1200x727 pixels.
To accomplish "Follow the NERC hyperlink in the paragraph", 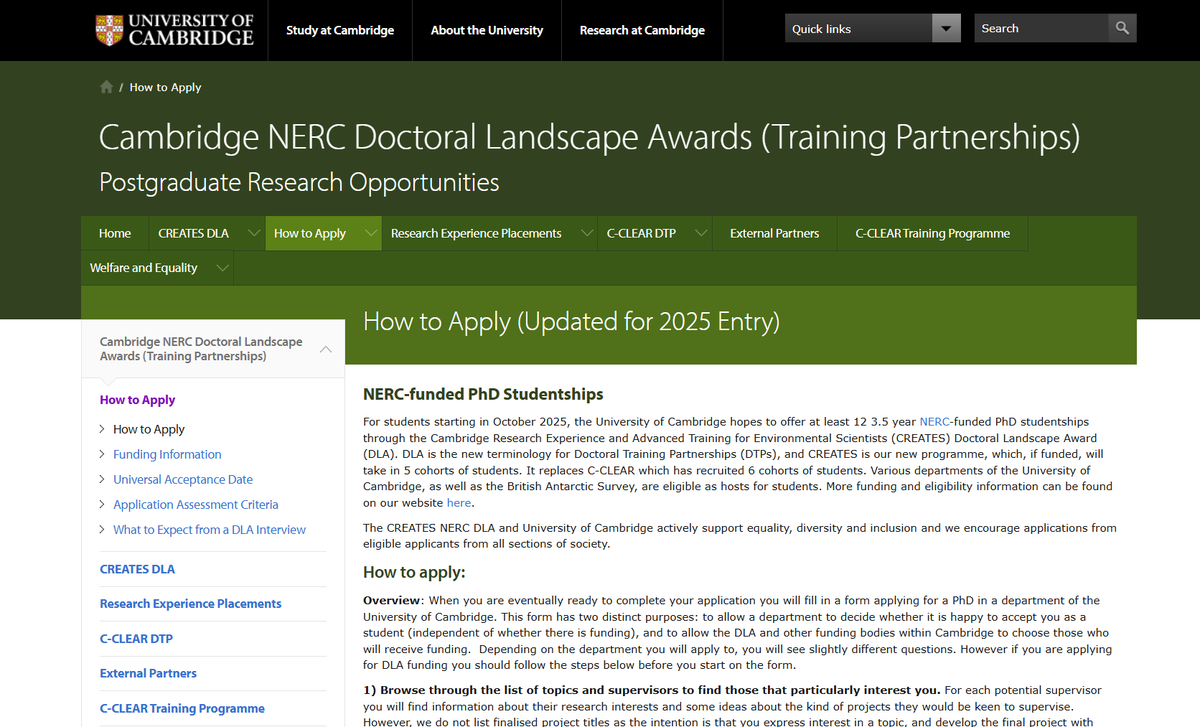I will pos(935,422).
